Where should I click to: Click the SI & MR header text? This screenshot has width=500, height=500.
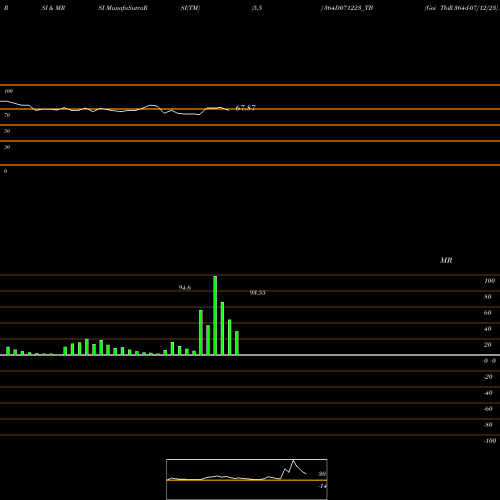(53, 8)
